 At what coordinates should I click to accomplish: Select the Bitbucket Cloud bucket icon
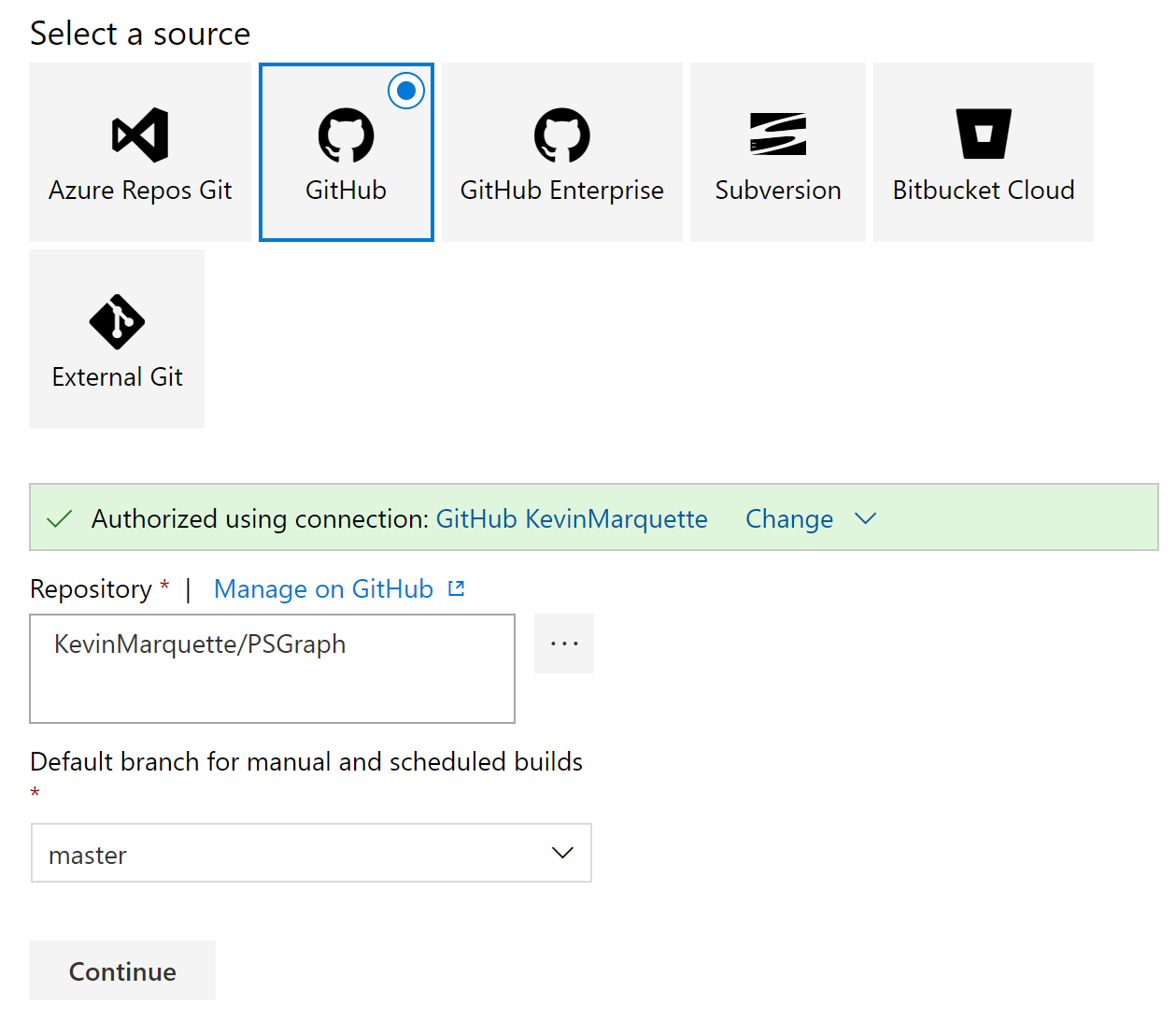984,134
